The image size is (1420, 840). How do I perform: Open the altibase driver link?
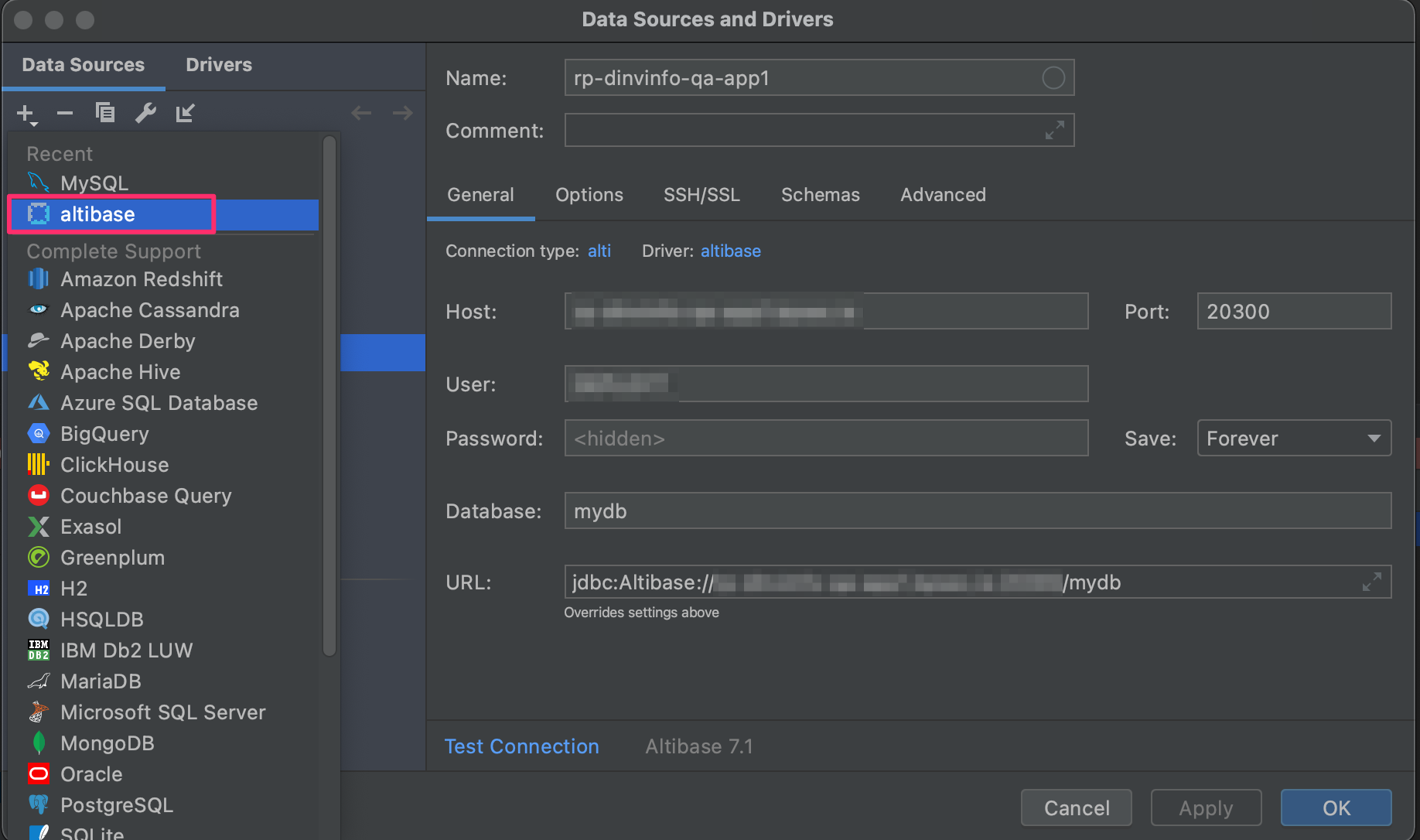click(731, 251)
